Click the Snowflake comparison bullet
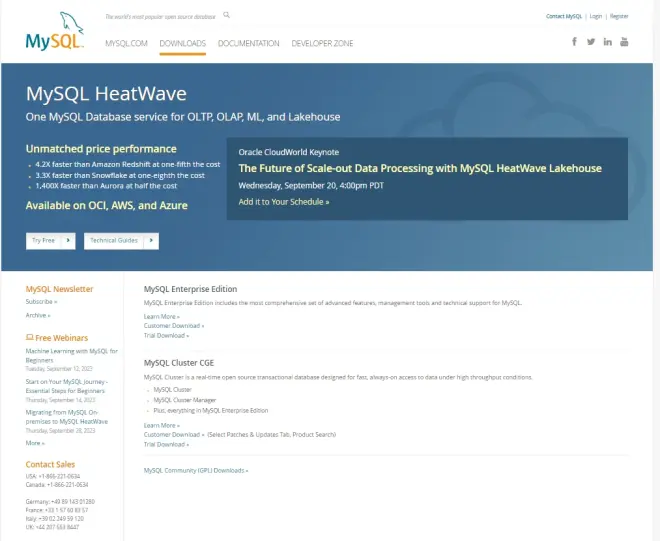Screen dimensions: 660x541 point(120,176)
